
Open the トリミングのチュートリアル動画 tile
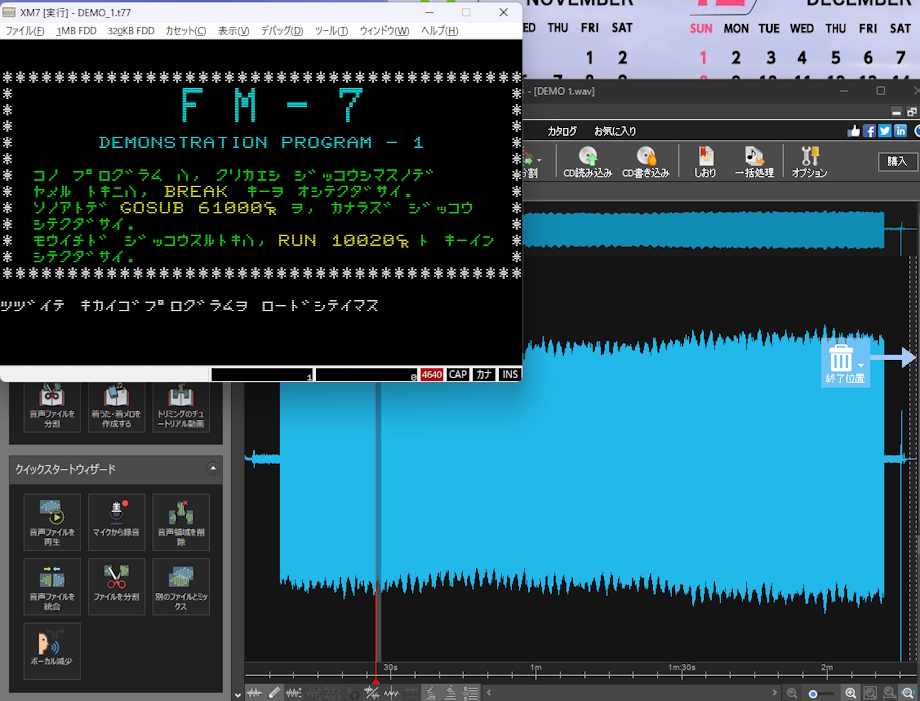click(181, 407)
